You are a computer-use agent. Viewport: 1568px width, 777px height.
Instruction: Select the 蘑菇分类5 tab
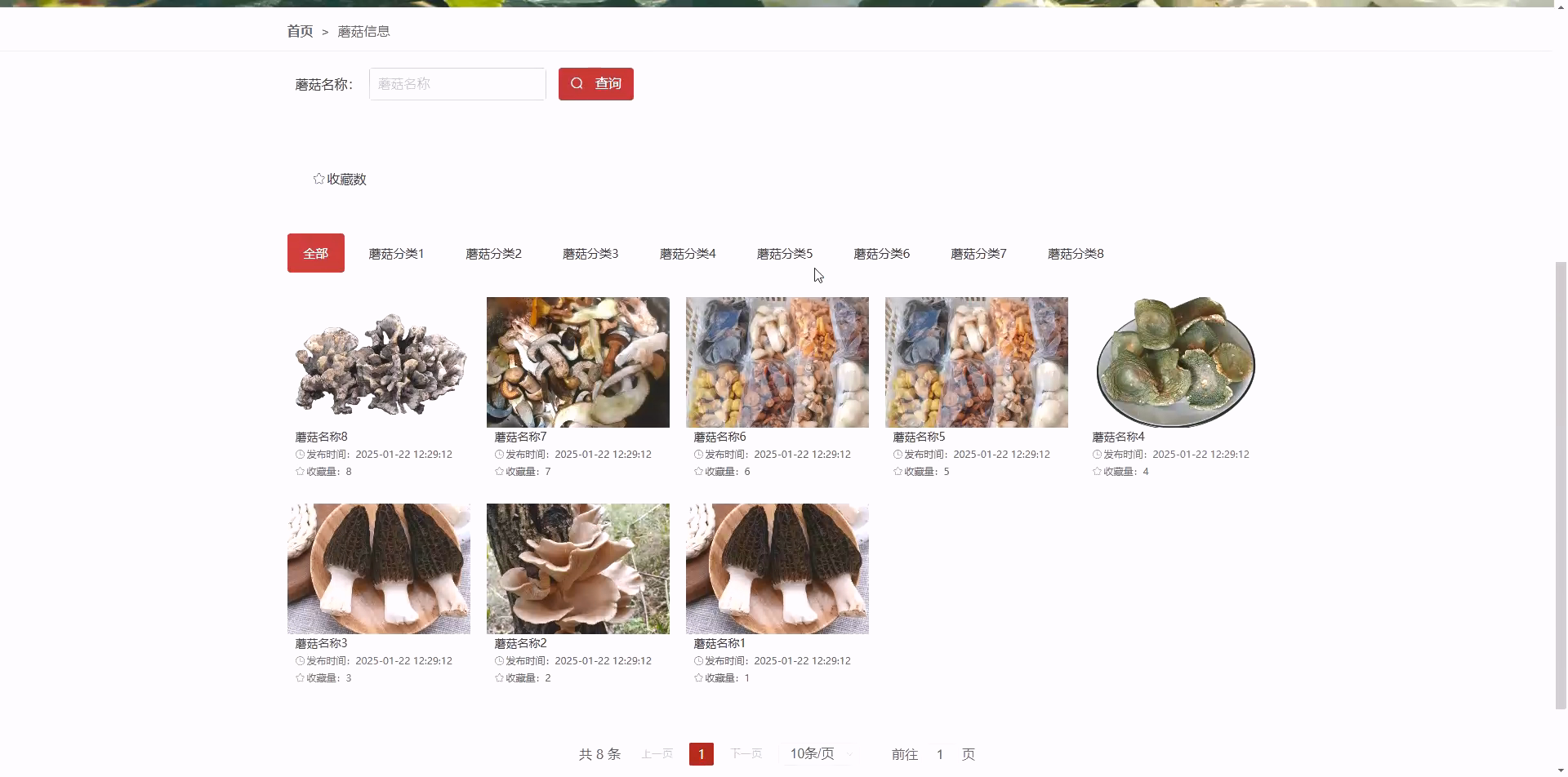tap(784, 253)
